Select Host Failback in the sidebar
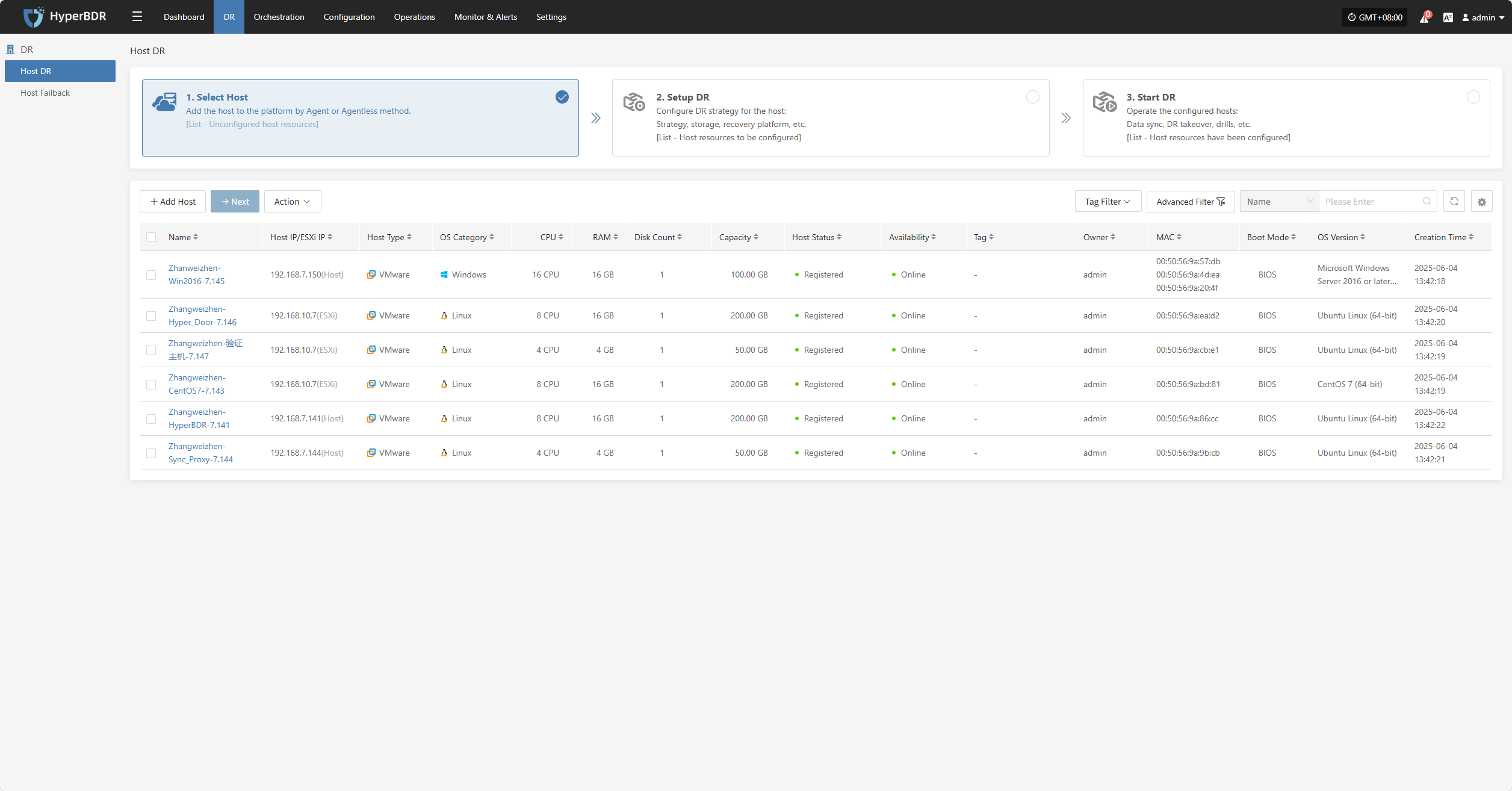Screen dimensions: 1512x791 [60, 93]
